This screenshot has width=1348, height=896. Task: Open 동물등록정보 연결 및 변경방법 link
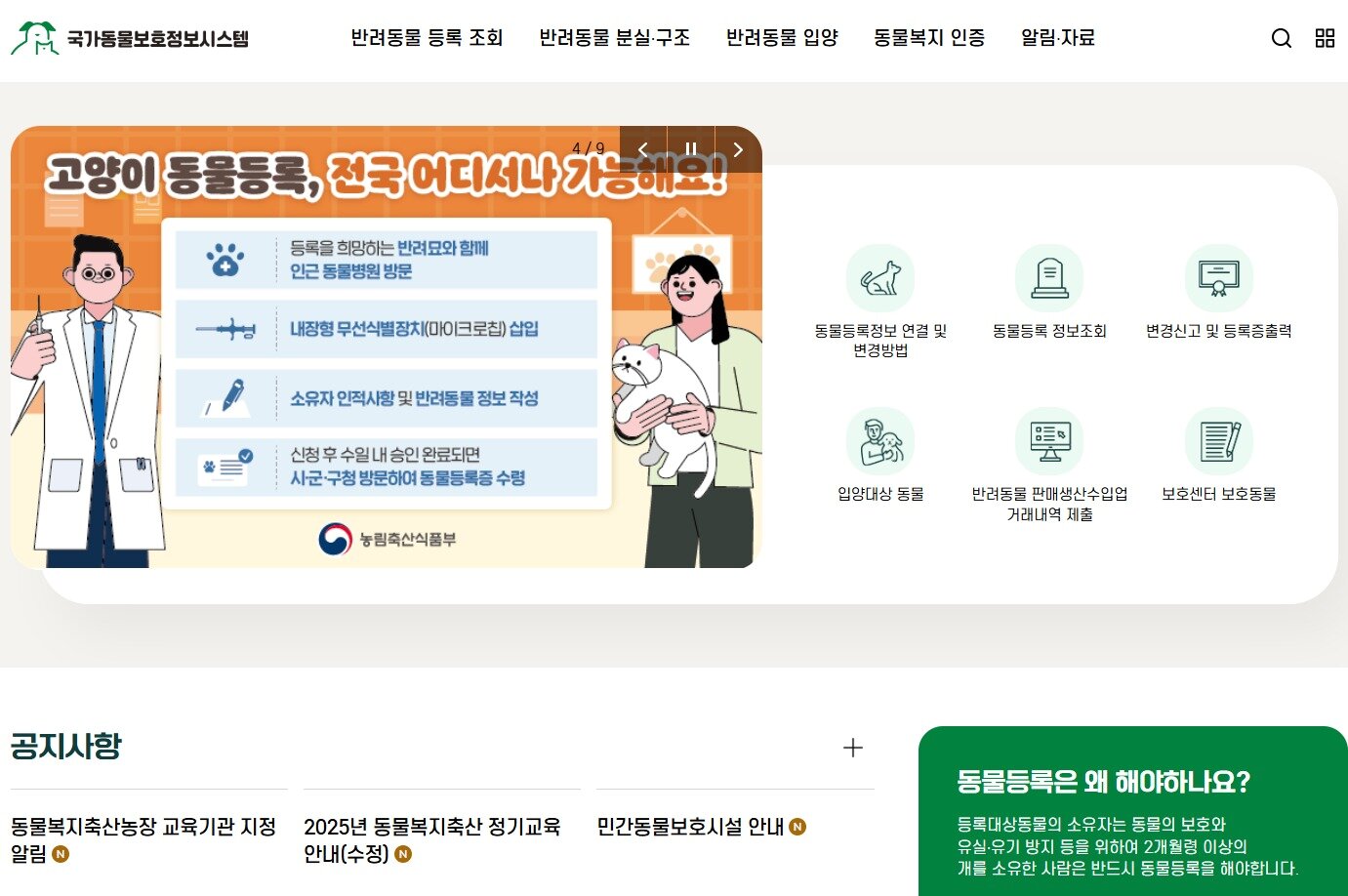tap(880, 341)
